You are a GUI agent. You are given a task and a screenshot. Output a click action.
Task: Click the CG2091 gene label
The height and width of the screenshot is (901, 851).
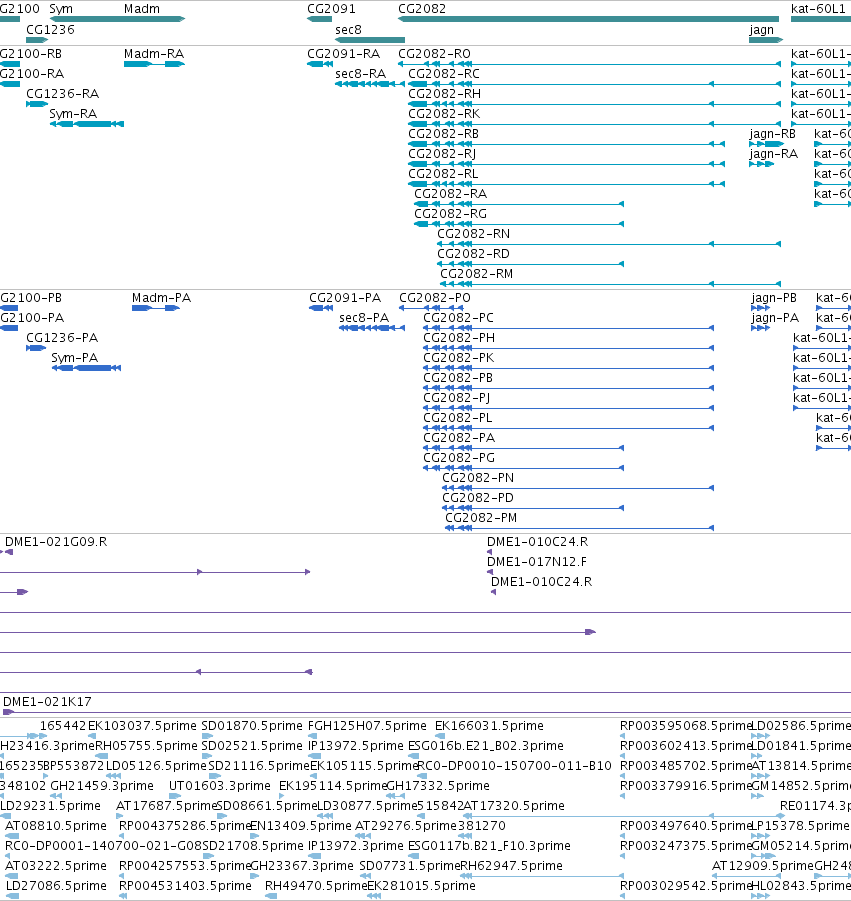pyautogui.click(x=332, y=9)
